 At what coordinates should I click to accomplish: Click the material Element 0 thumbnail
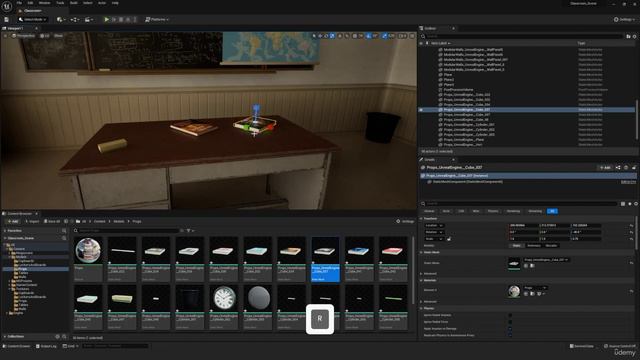pos(514,291)
